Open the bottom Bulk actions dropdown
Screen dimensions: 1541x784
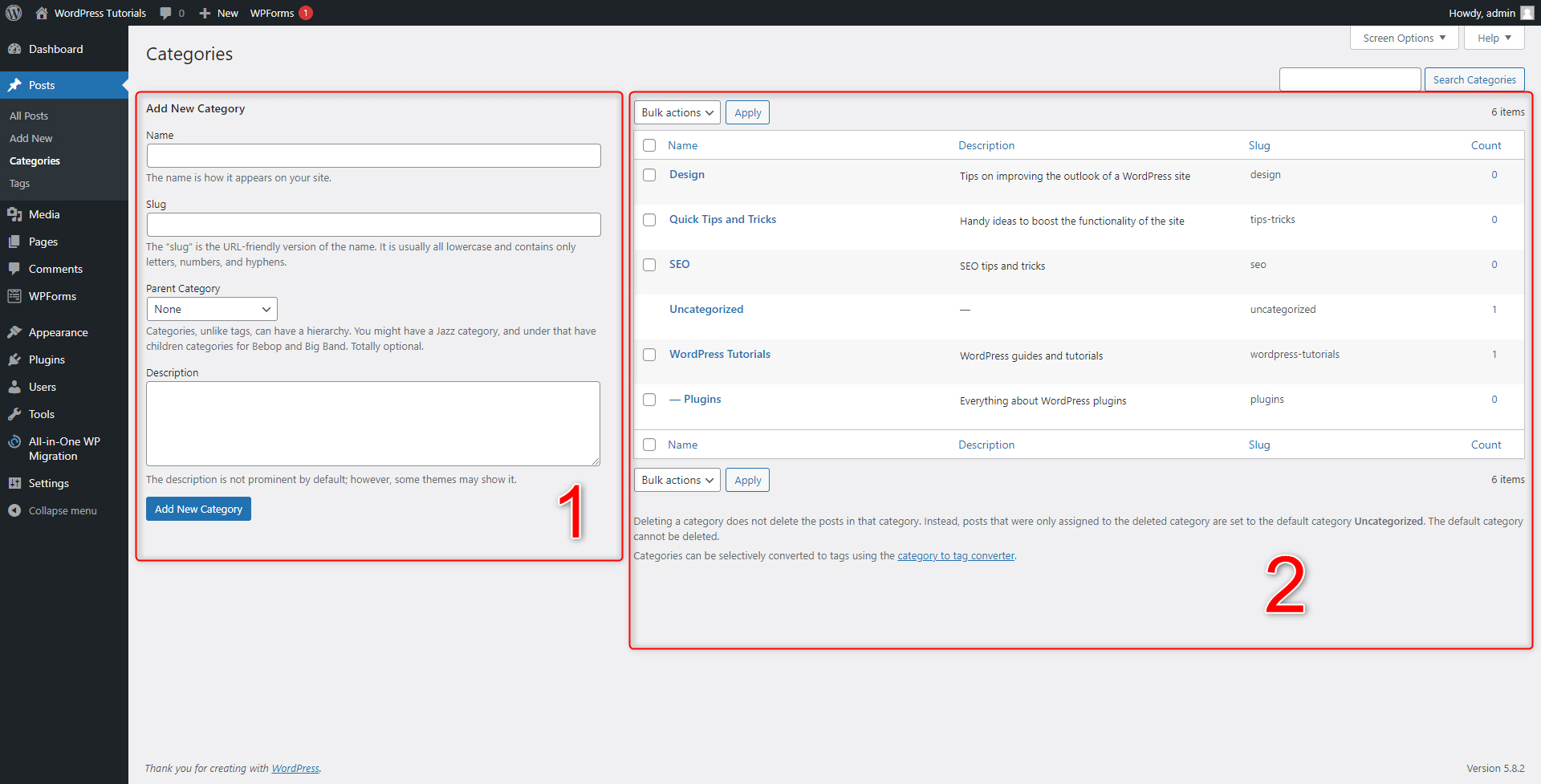tap(677, 480)
